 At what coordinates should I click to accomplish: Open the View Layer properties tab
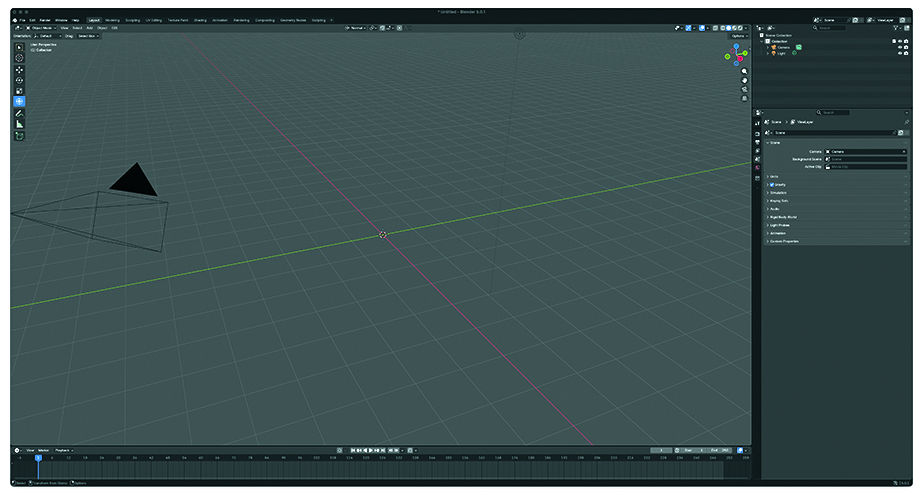point(758,151)
